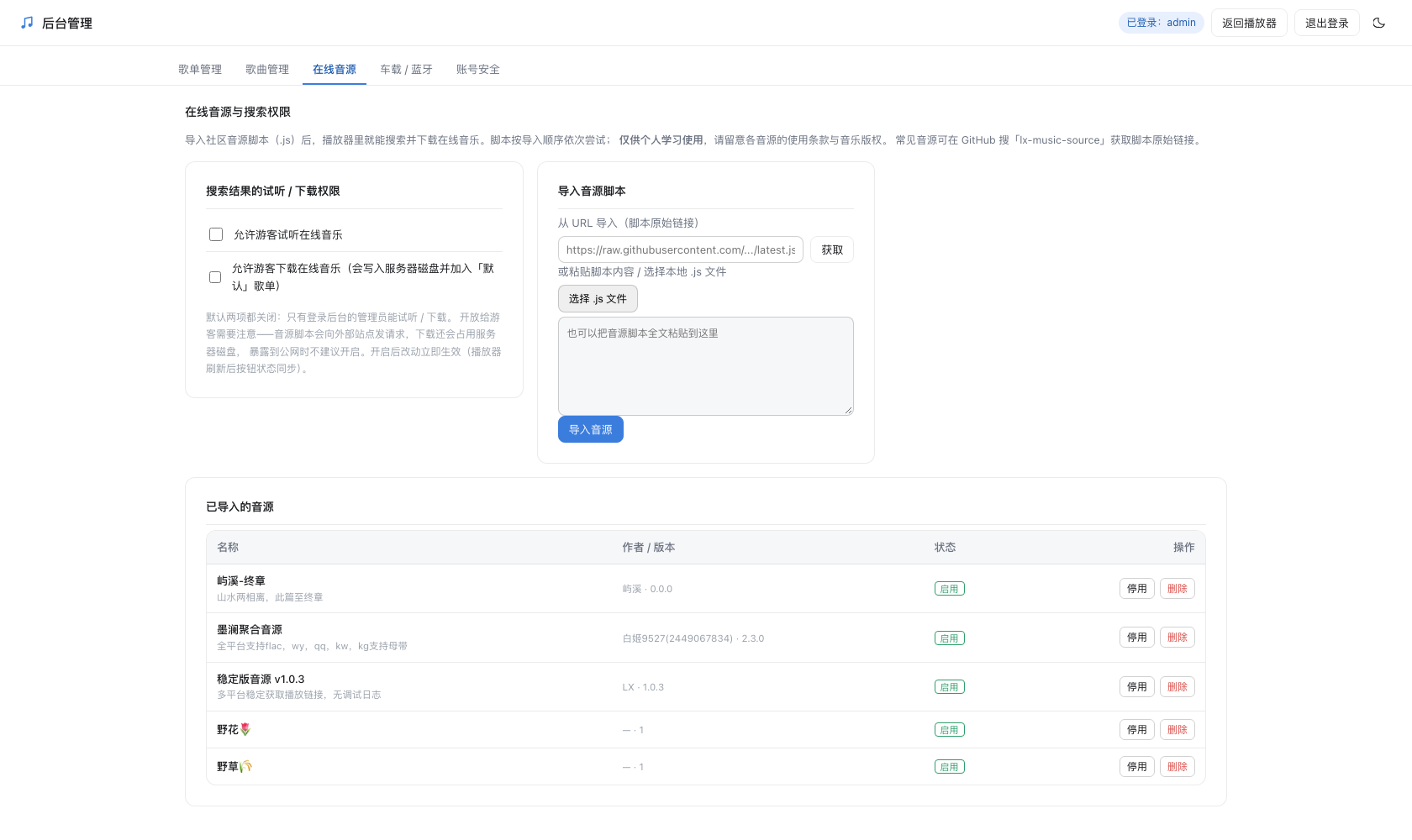Open the 歌曲管理 tab
Screen dimensions: 1412x840
coord(267,69)
